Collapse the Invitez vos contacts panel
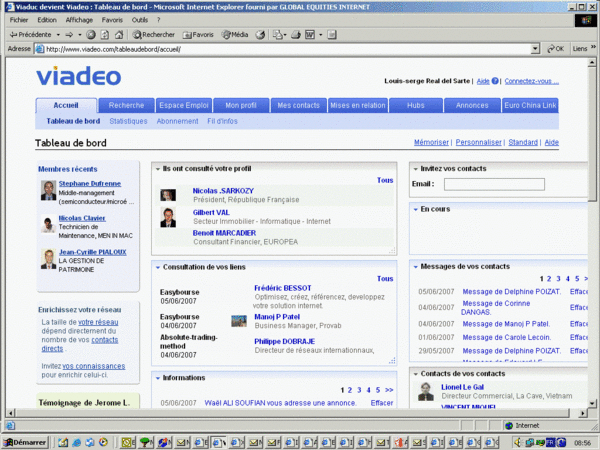600x450 pixels. [416, 169]
